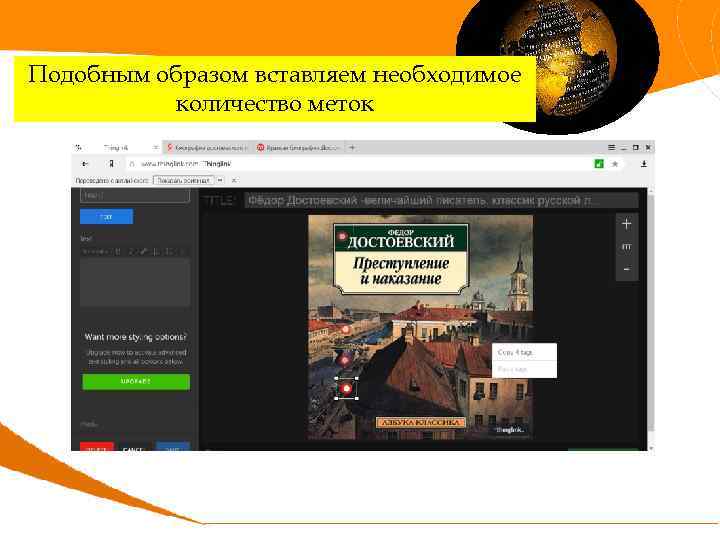Click the selected tag with resize handles
Image resolution: width=720 pixels, height=540 pixels.
tap(347, 389)
